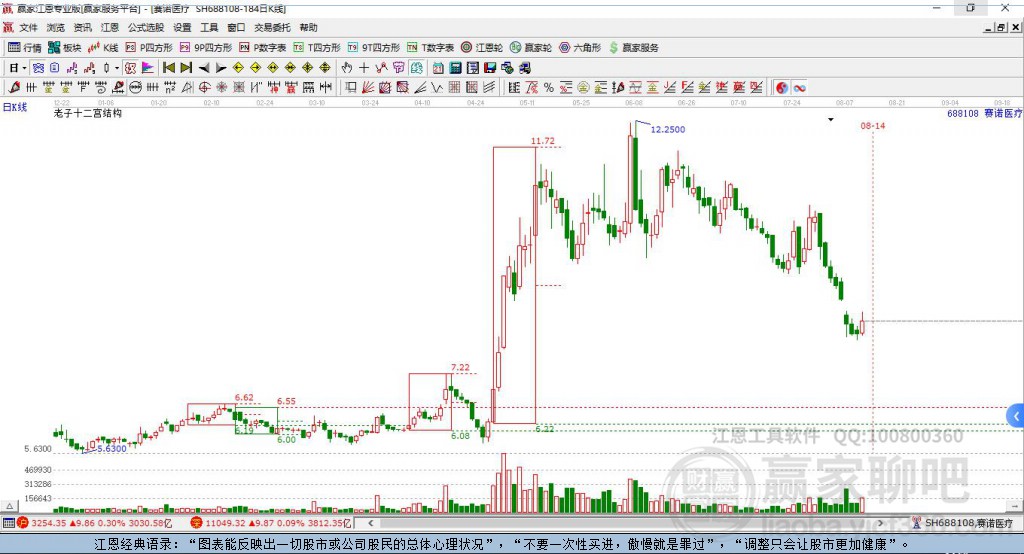The image size is (1024, 554).
Task: Open the candle style dropdown arrow
Action: [x=117, y=68]
